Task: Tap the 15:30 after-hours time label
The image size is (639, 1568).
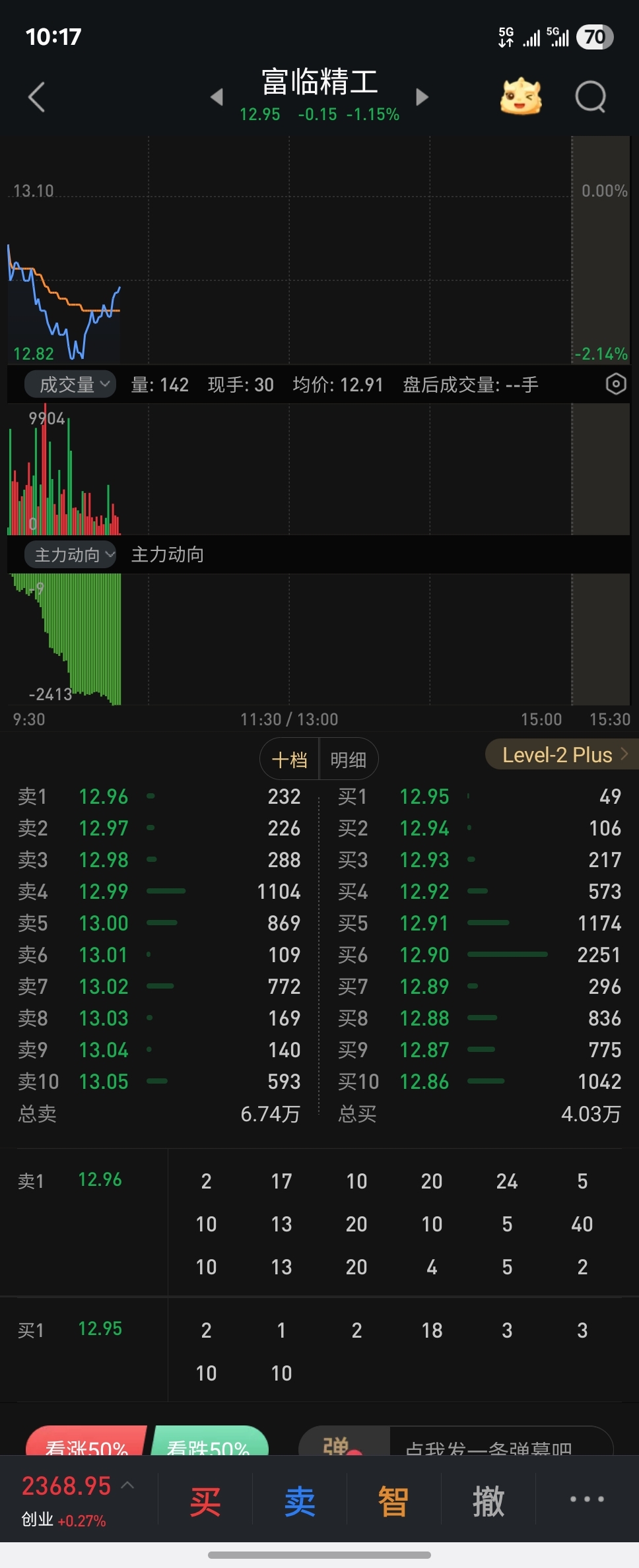Action: (x=610, y=719)
